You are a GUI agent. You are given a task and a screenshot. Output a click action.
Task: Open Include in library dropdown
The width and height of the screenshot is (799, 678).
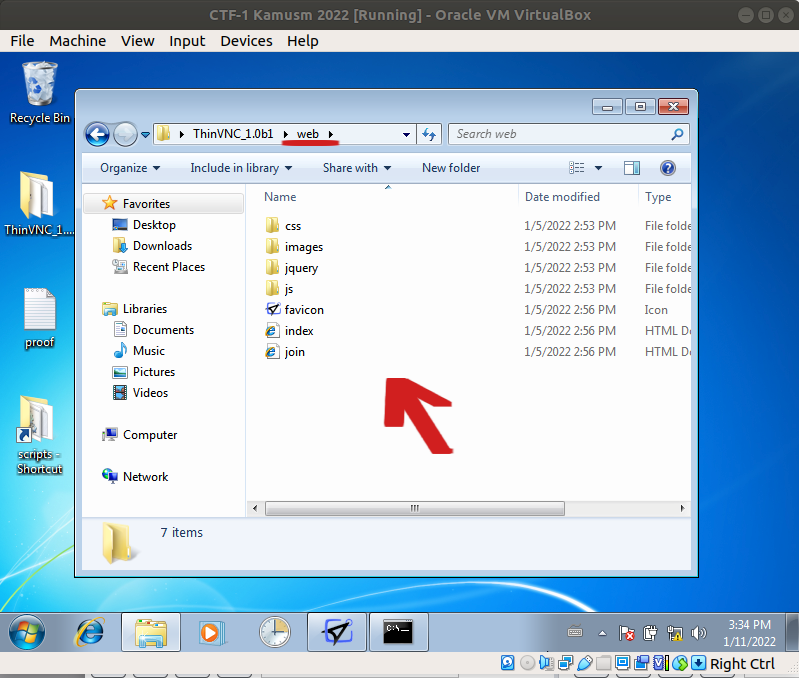[x=241, y=168]
